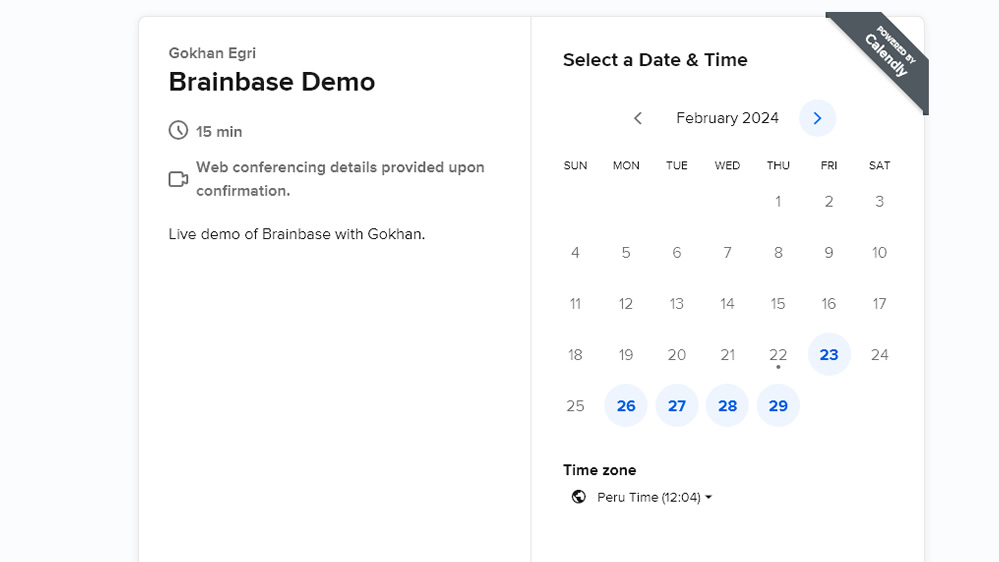
Task: Click the Time zone label
Action: [600, 470]
